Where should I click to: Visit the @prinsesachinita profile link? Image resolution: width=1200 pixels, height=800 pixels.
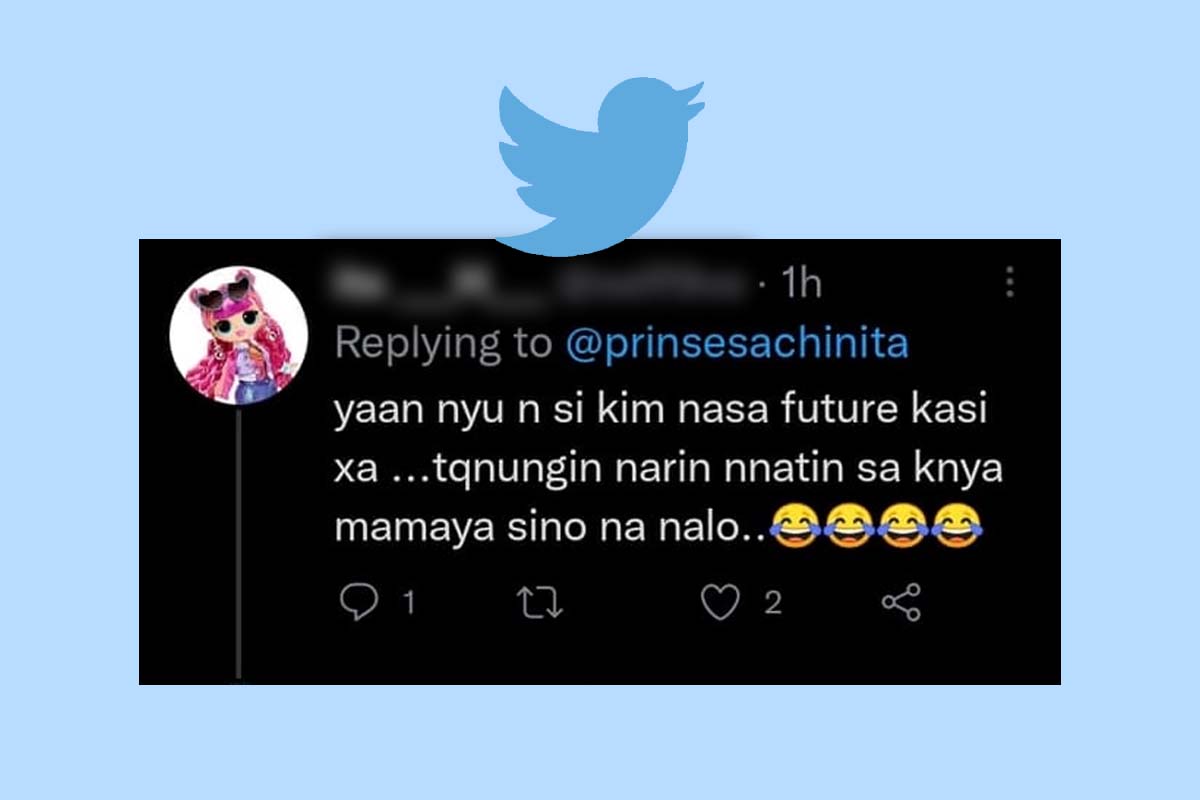736,344
